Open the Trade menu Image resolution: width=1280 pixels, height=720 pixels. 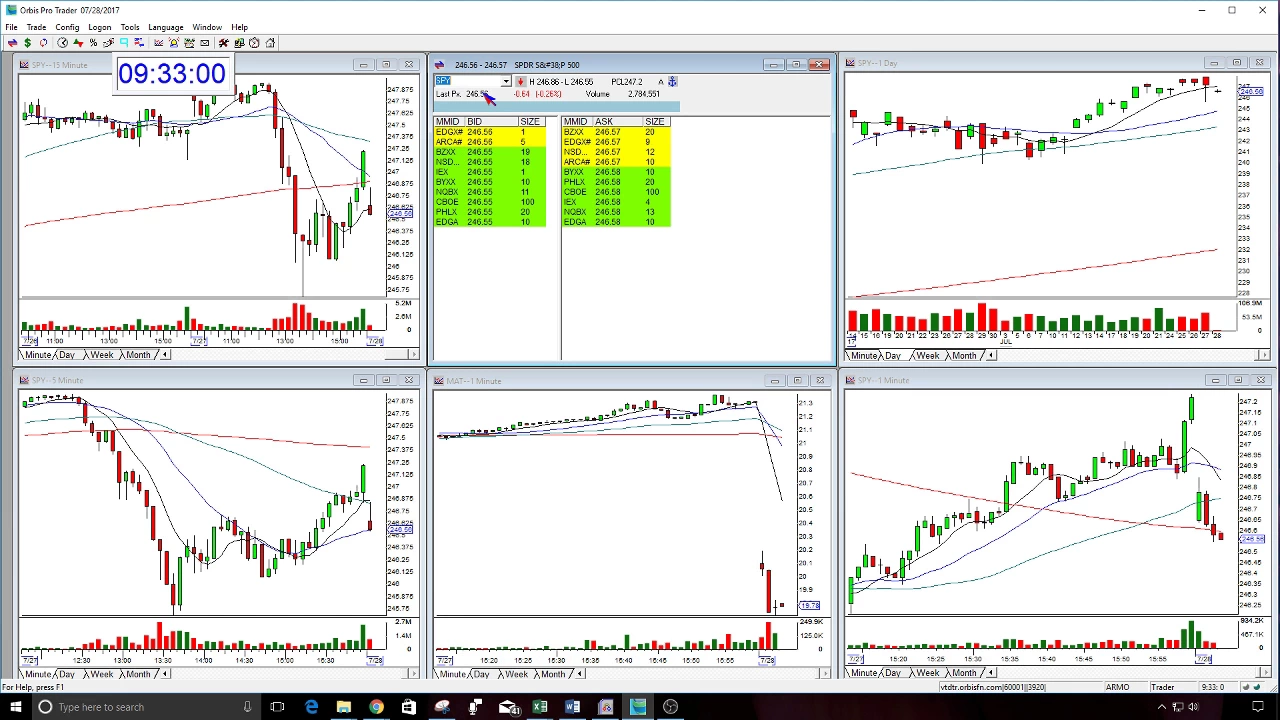[x=36, y=27]
